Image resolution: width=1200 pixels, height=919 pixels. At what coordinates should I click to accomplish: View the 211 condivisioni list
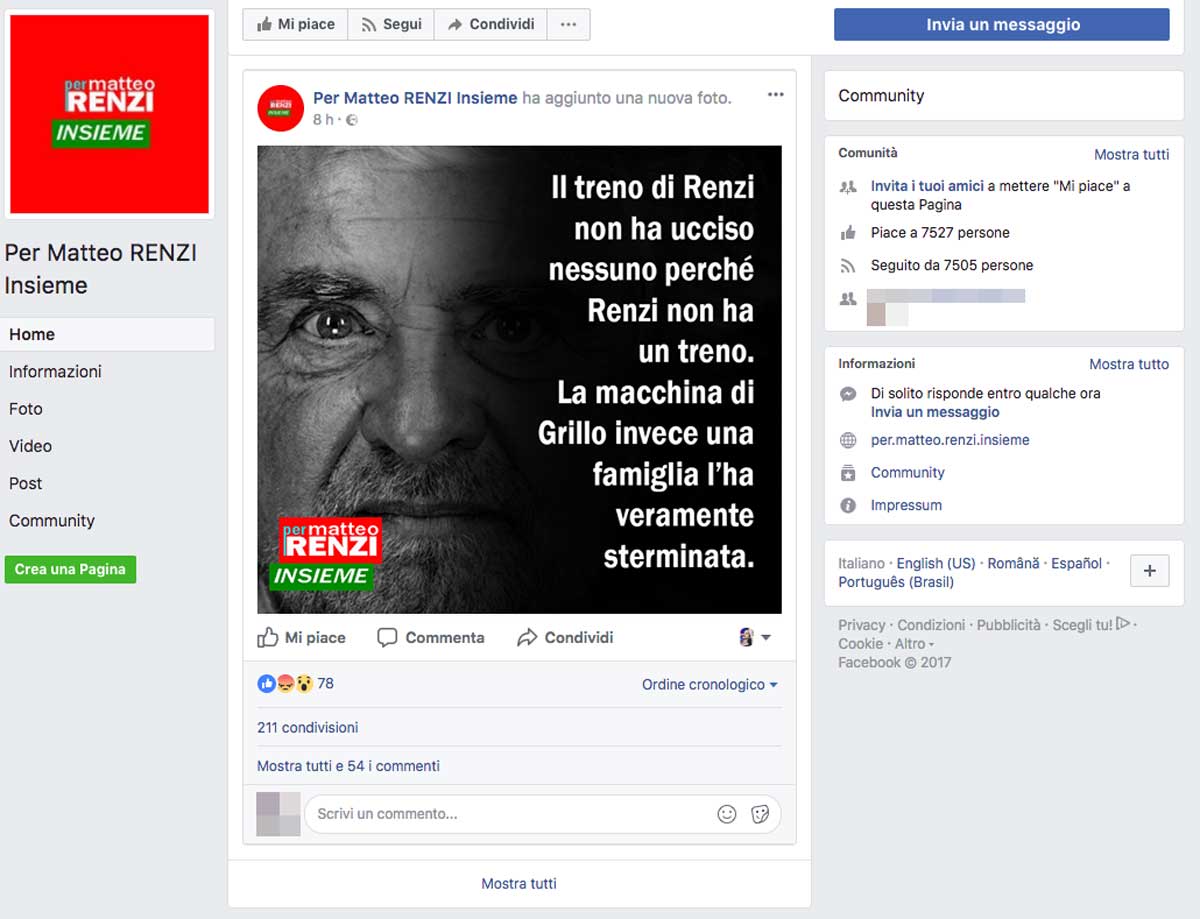tap(307, 728)
